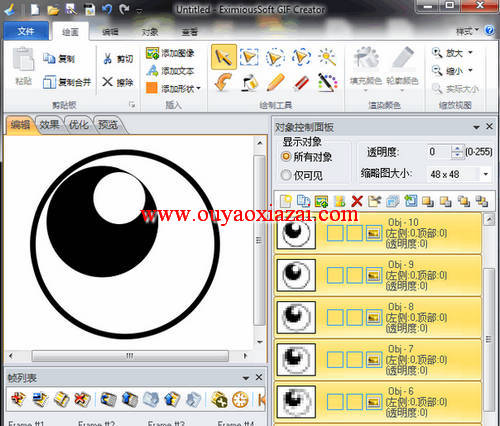Click the orange clock frame-delay icon

coord(240,399)
